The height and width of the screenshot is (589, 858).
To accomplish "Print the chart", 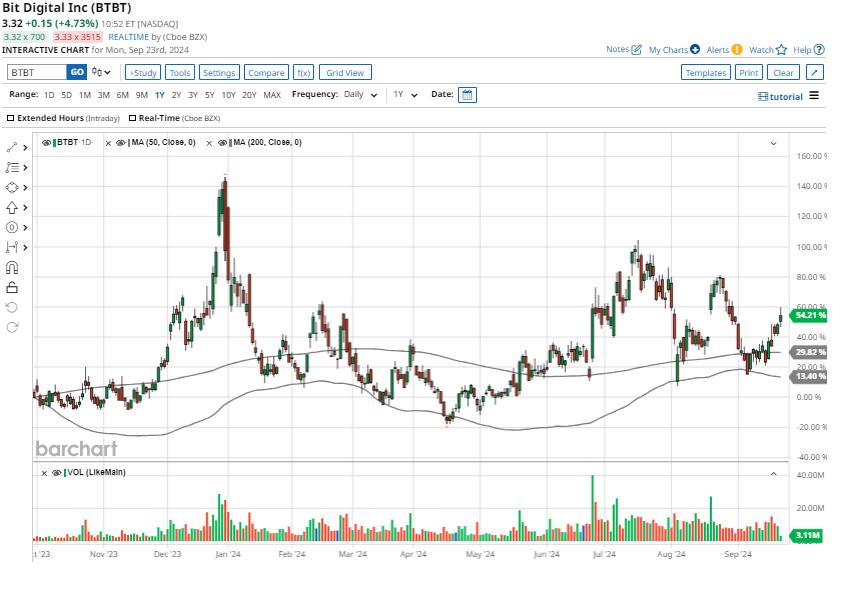I will click(x=748, y=73).
